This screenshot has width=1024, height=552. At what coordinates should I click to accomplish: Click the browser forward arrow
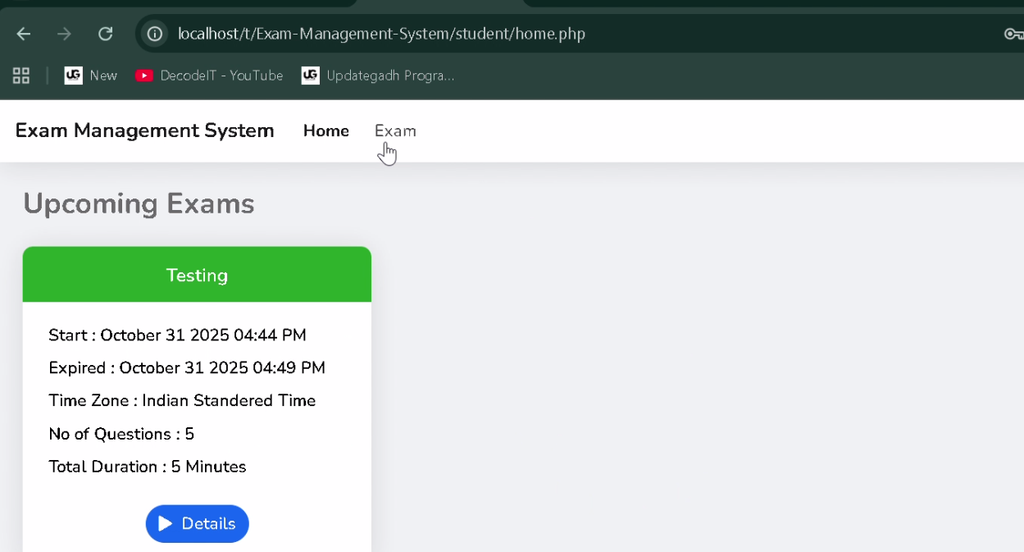point(64,34)
